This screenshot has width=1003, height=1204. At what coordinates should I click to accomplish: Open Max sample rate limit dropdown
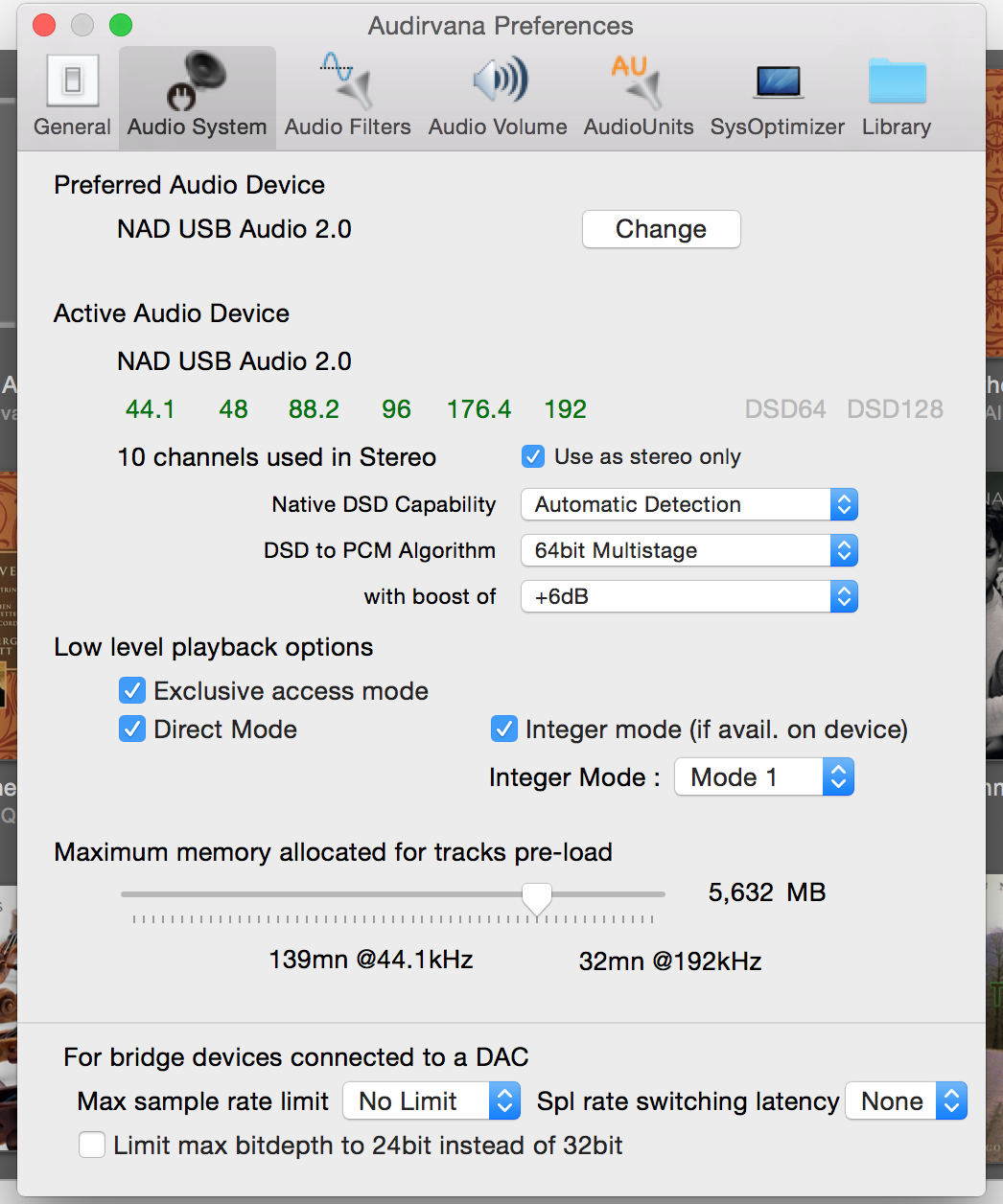tap(432, 1100)
